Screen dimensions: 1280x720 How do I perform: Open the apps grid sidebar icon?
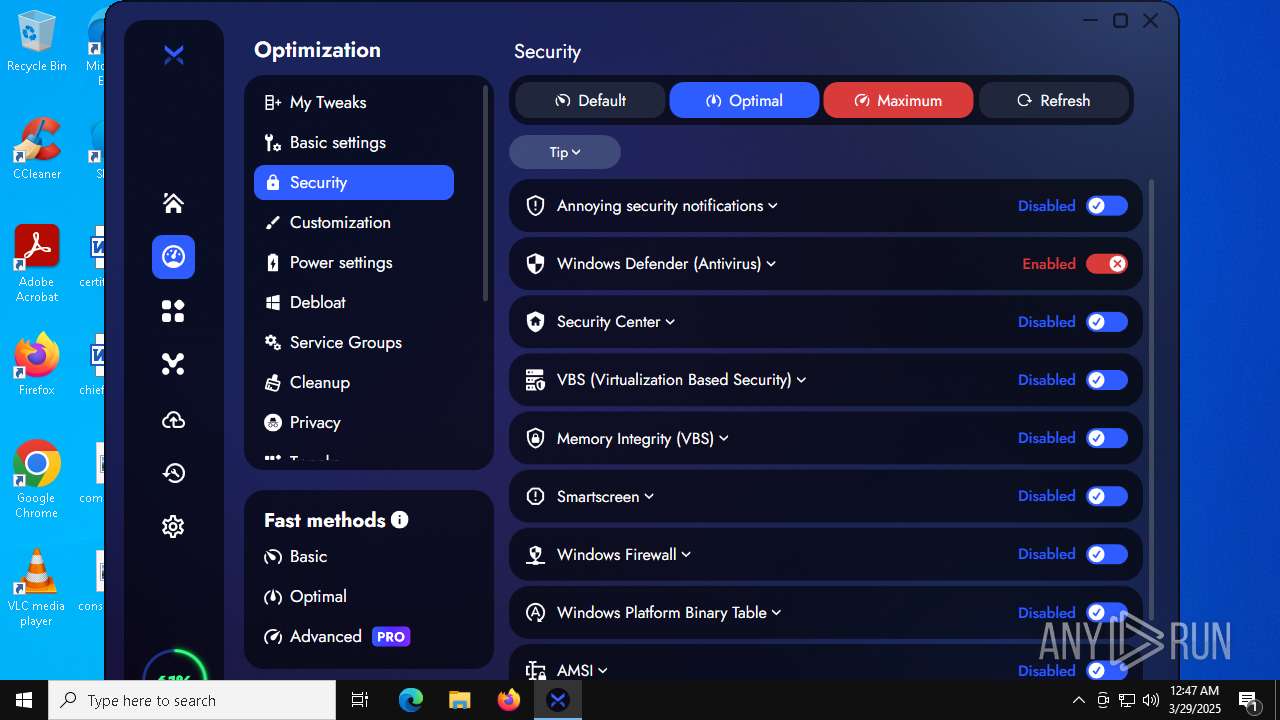click(x=173, y=312)
